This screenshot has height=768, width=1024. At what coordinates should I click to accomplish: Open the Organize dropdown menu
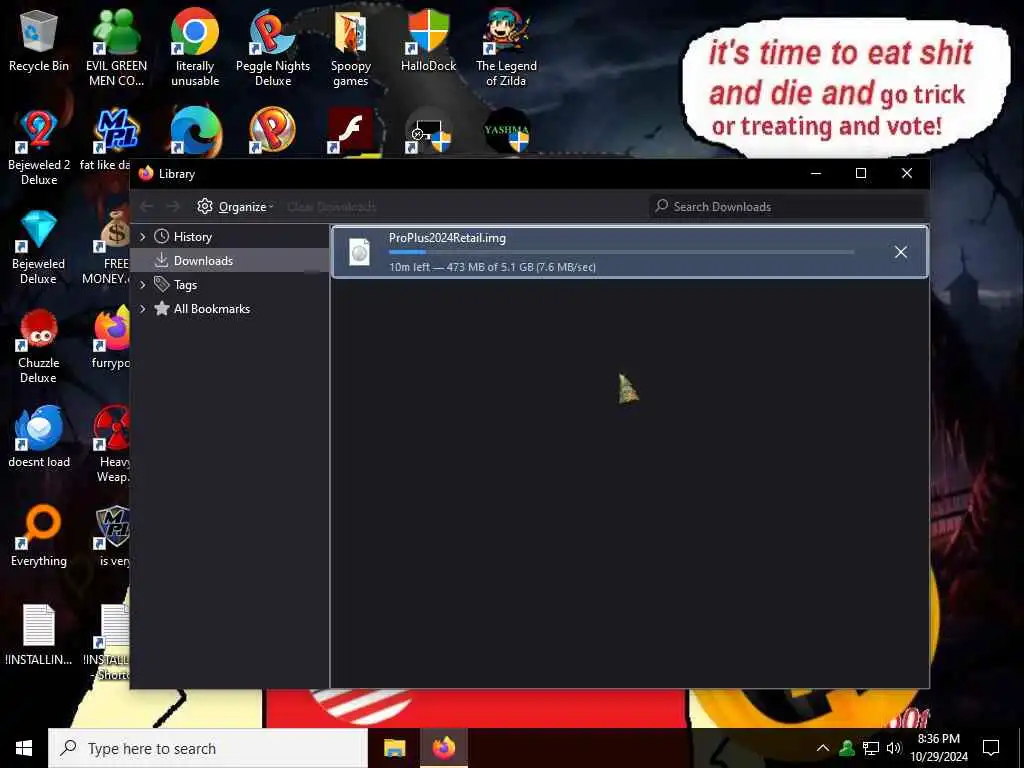pos(236,206)
